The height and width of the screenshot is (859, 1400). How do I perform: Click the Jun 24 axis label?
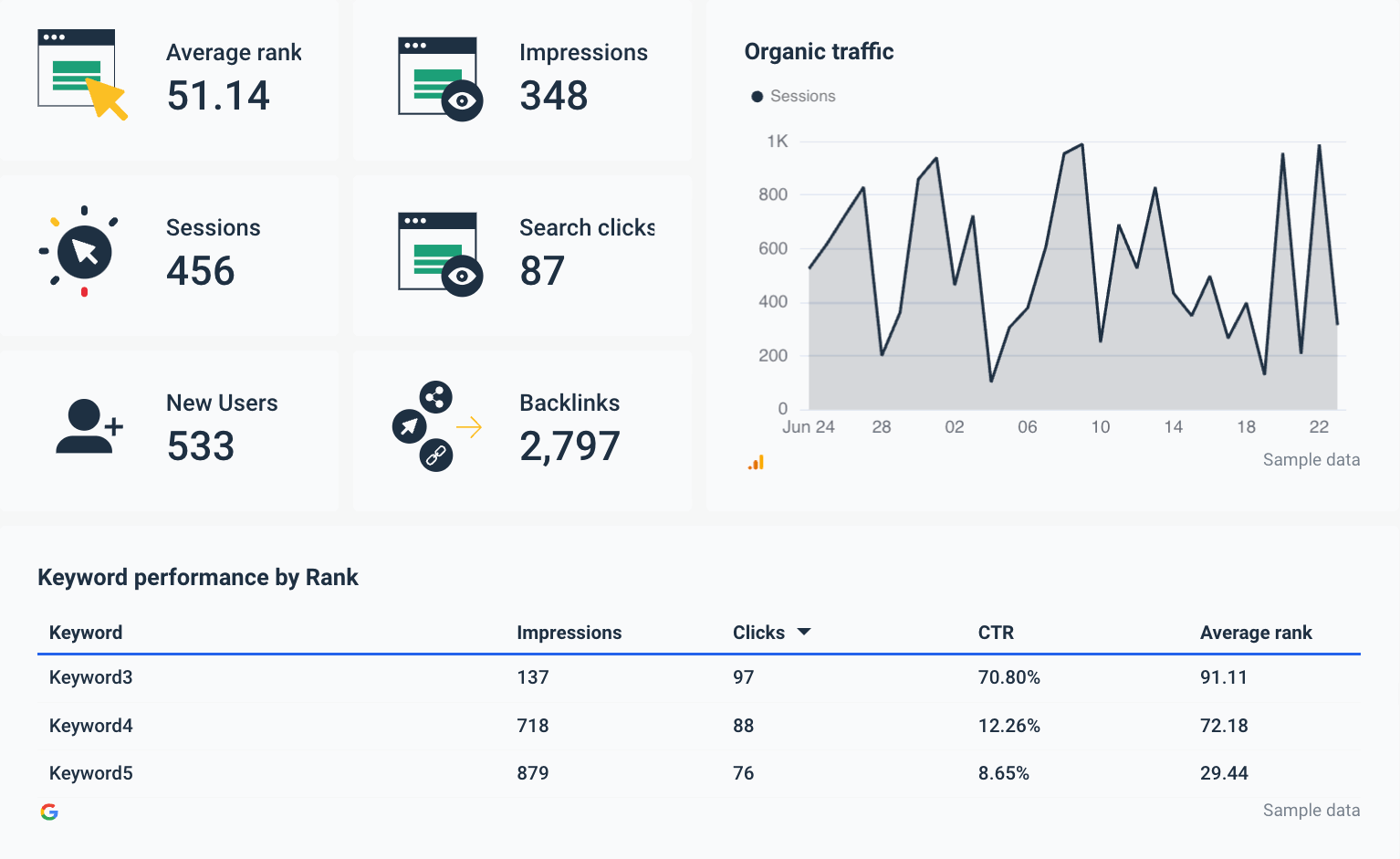809,427
